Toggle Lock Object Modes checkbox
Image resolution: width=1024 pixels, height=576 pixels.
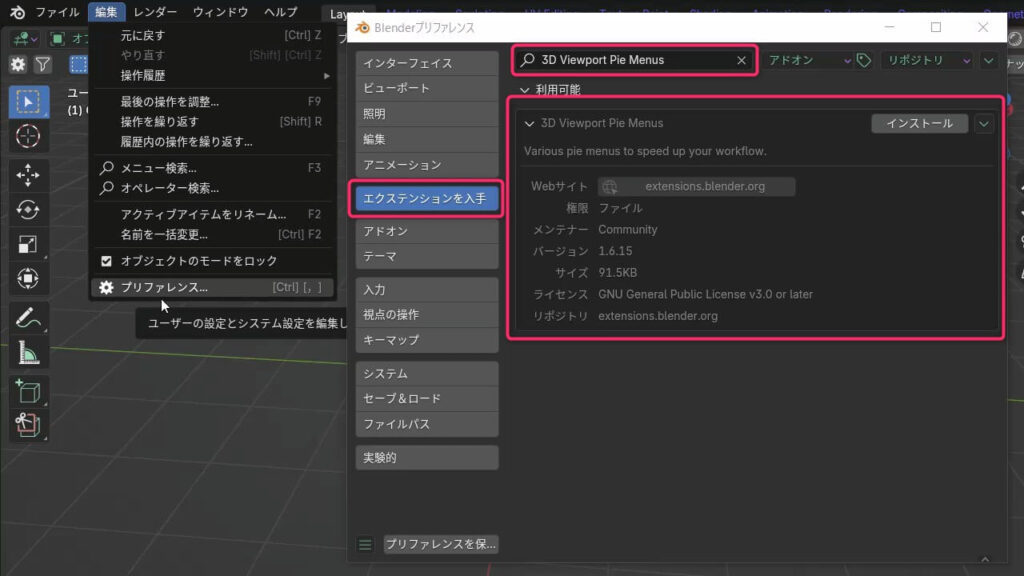[106, 261]
